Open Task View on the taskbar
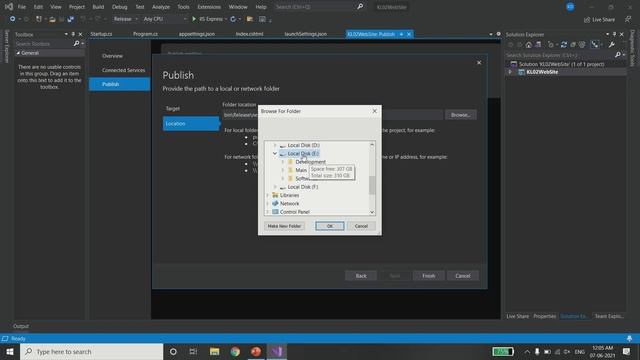Screen dimensions: 640x360 (193, 351)
